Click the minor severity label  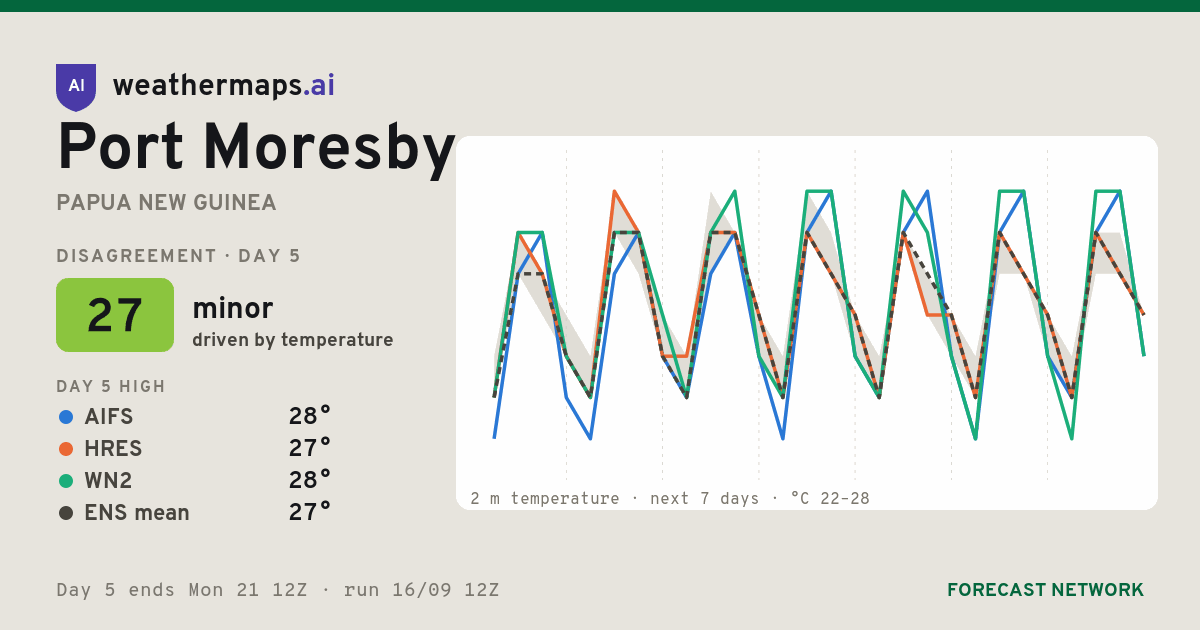(232, 308)
